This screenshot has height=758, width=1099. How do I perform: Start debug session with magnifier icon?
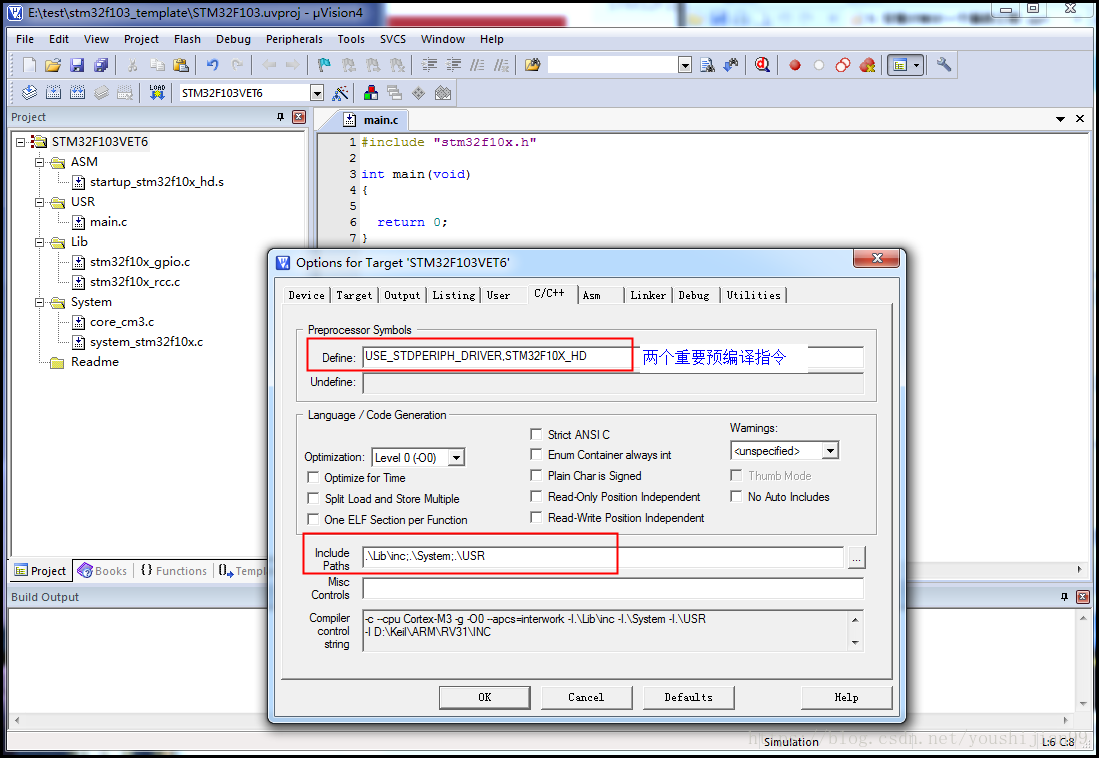coord(762,65)
